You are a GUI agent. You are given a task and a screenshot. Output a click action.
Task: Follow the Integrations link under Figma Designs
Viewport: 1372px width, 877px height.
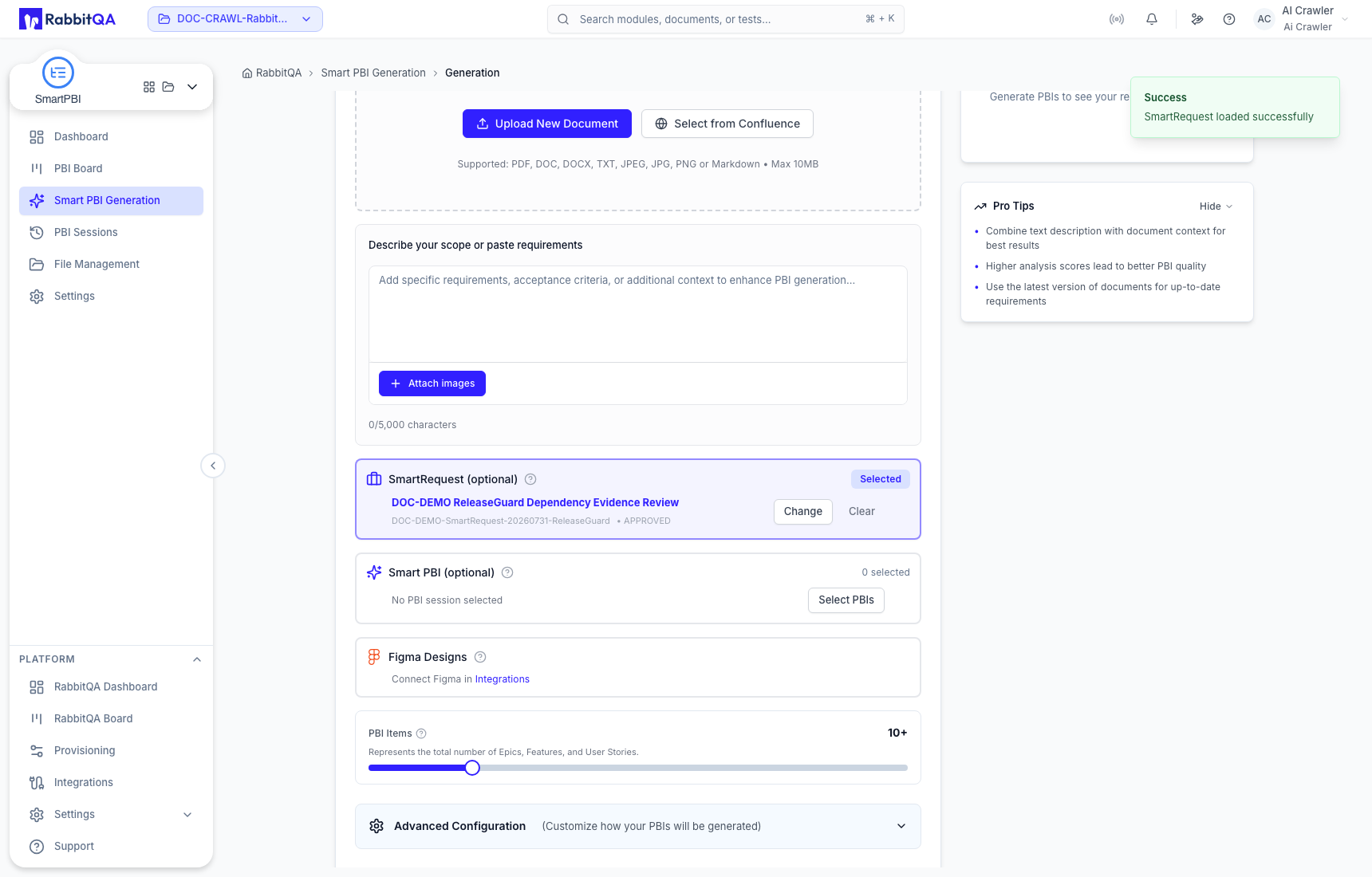(x=503, y=679)
